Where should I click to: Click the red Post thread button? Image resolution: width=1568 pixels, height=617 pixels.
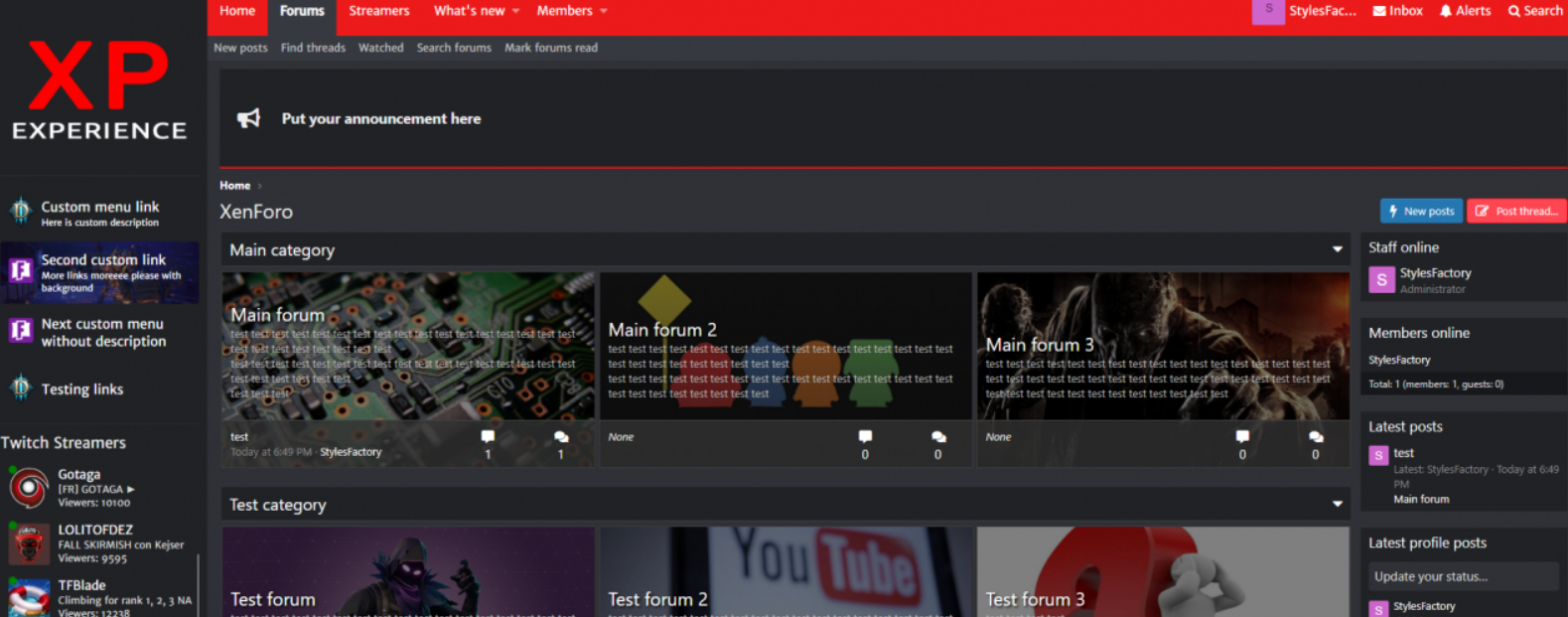pyautogui.click(x=1516, y=211)
